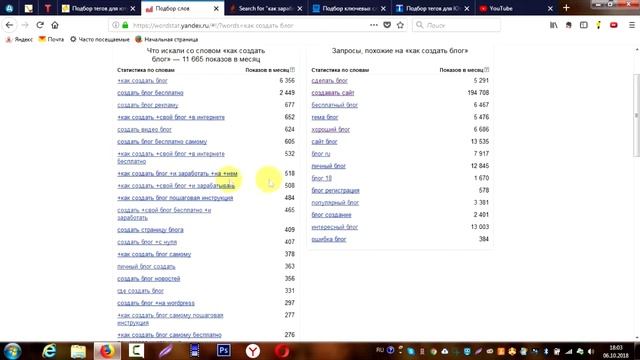Open query "+как создать блог пошаговая инструкция"

pos(175,198)
